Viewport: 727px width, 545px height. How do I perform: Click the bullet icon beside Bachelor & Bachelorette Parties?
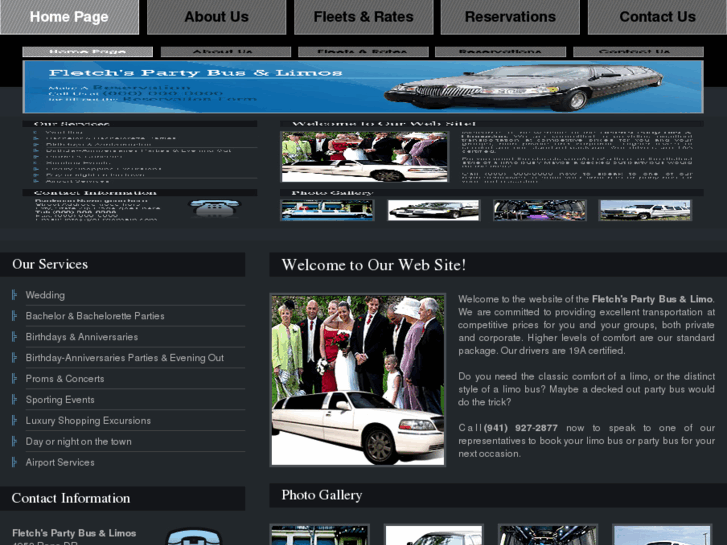(14, 315)
